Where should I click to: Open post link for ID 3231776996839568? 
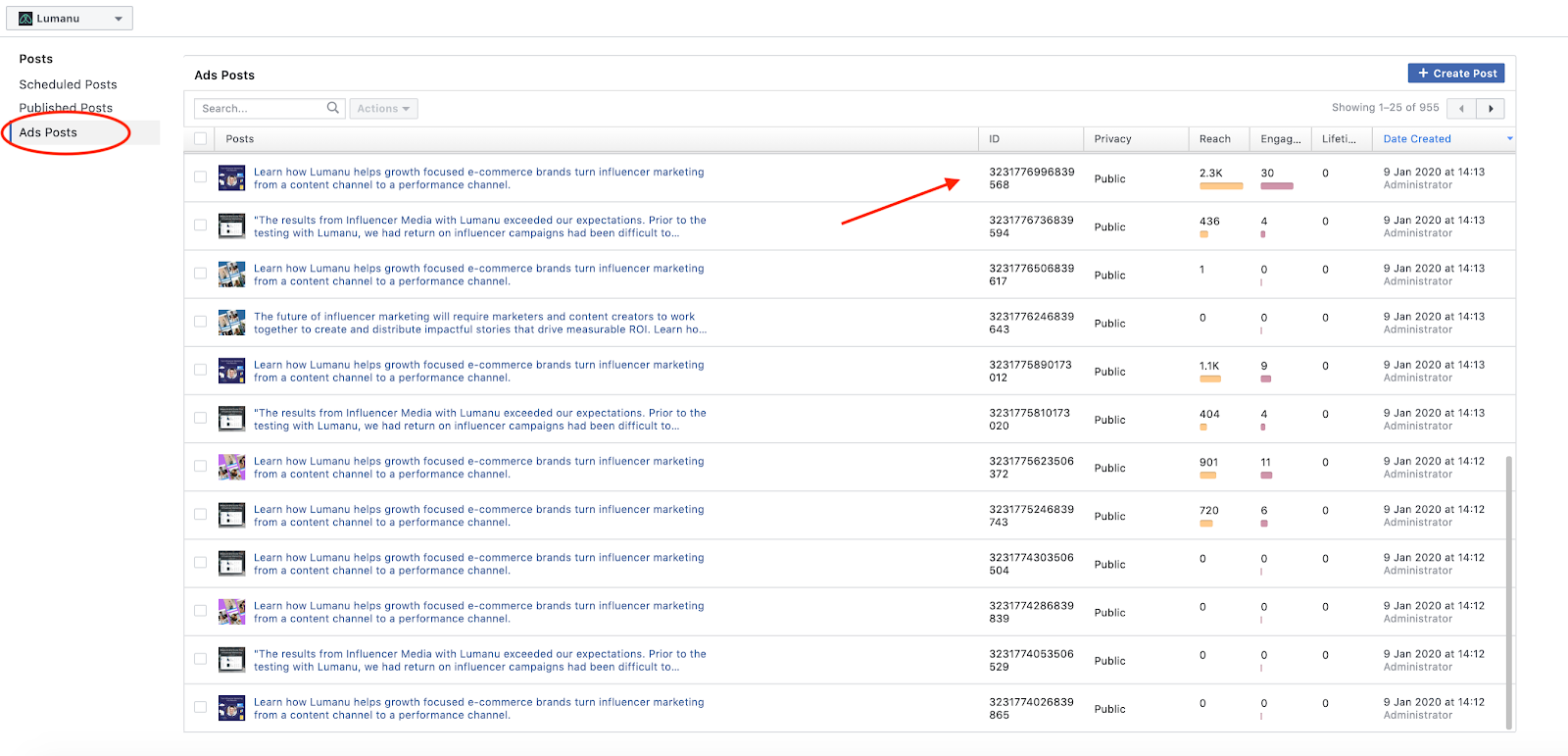(x=479, y=178)
